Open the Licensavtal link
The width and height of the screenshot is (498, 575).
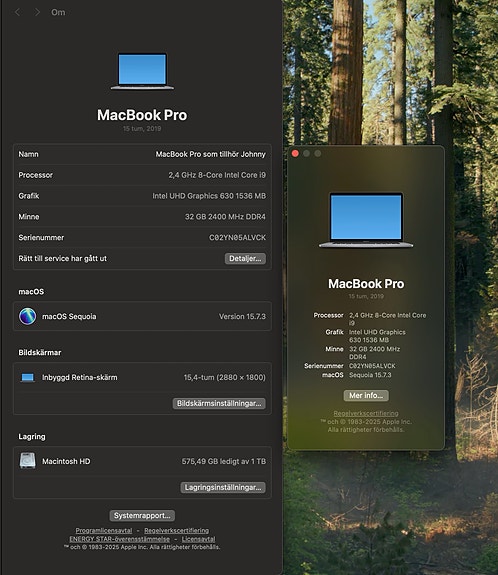point(198,539)
